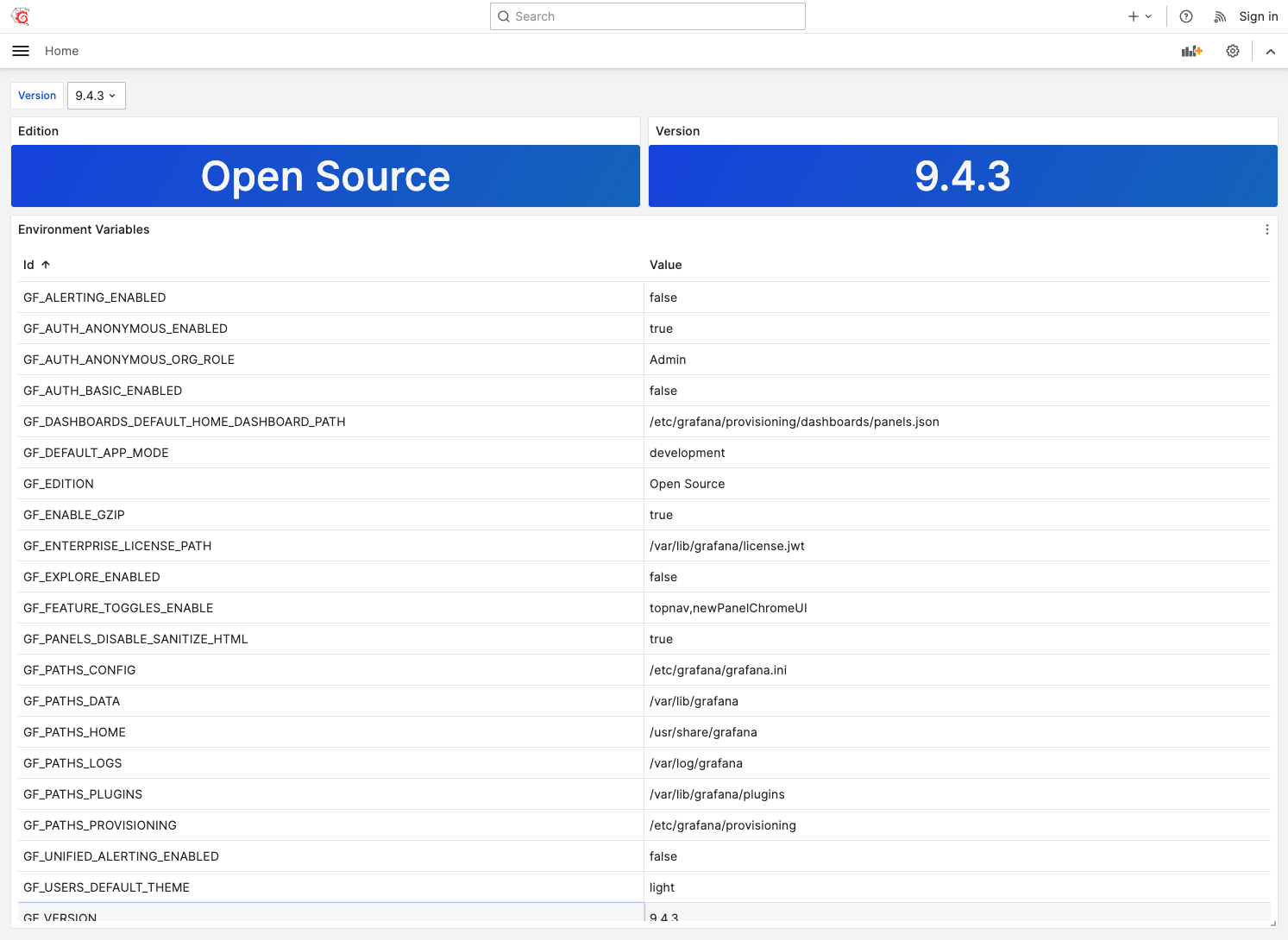Click the Add panel chart icon

[1192, 51]
